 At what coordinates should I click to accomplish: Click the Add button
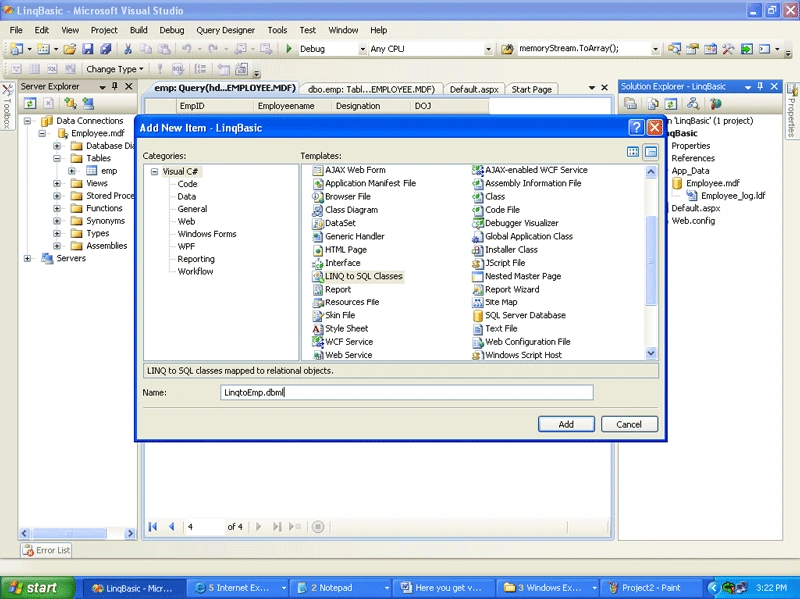pos(566,424)
